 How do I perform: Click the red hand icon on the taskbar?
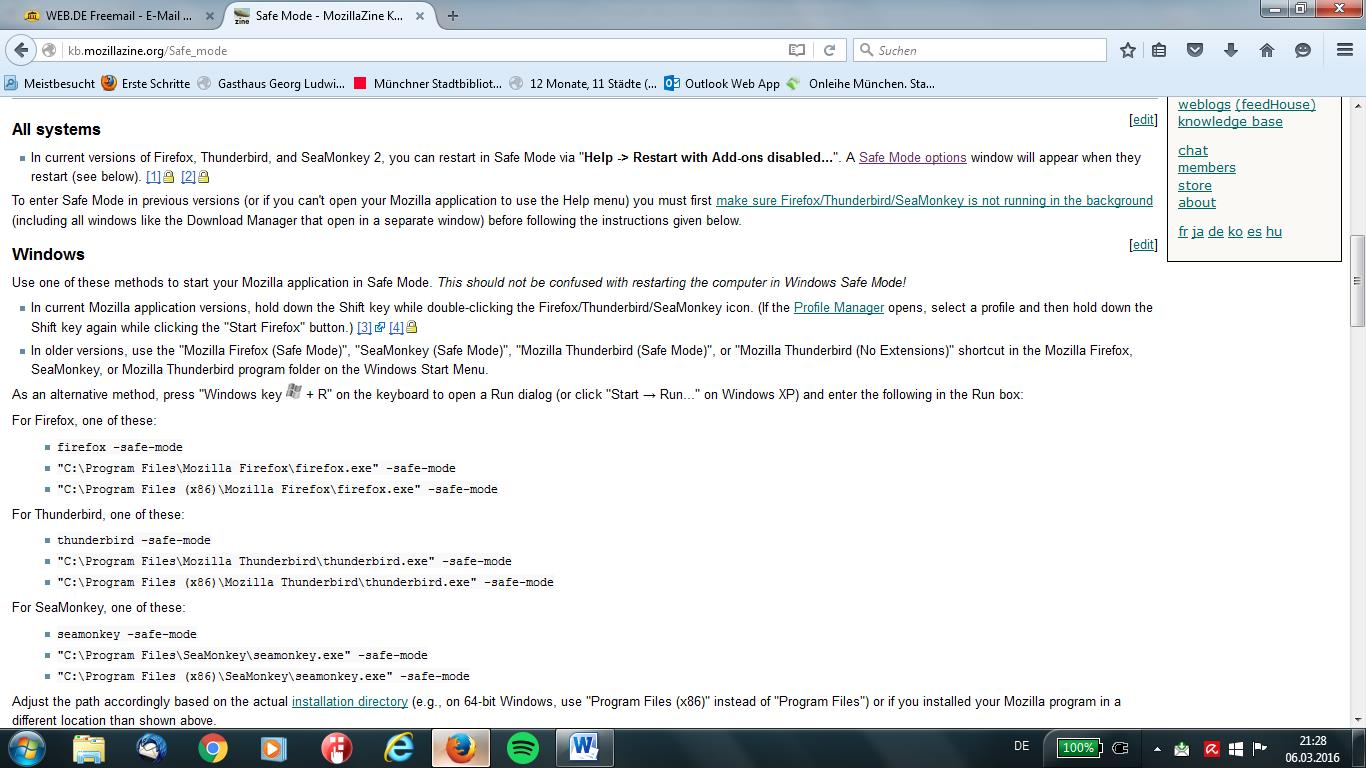pos(337,748)
